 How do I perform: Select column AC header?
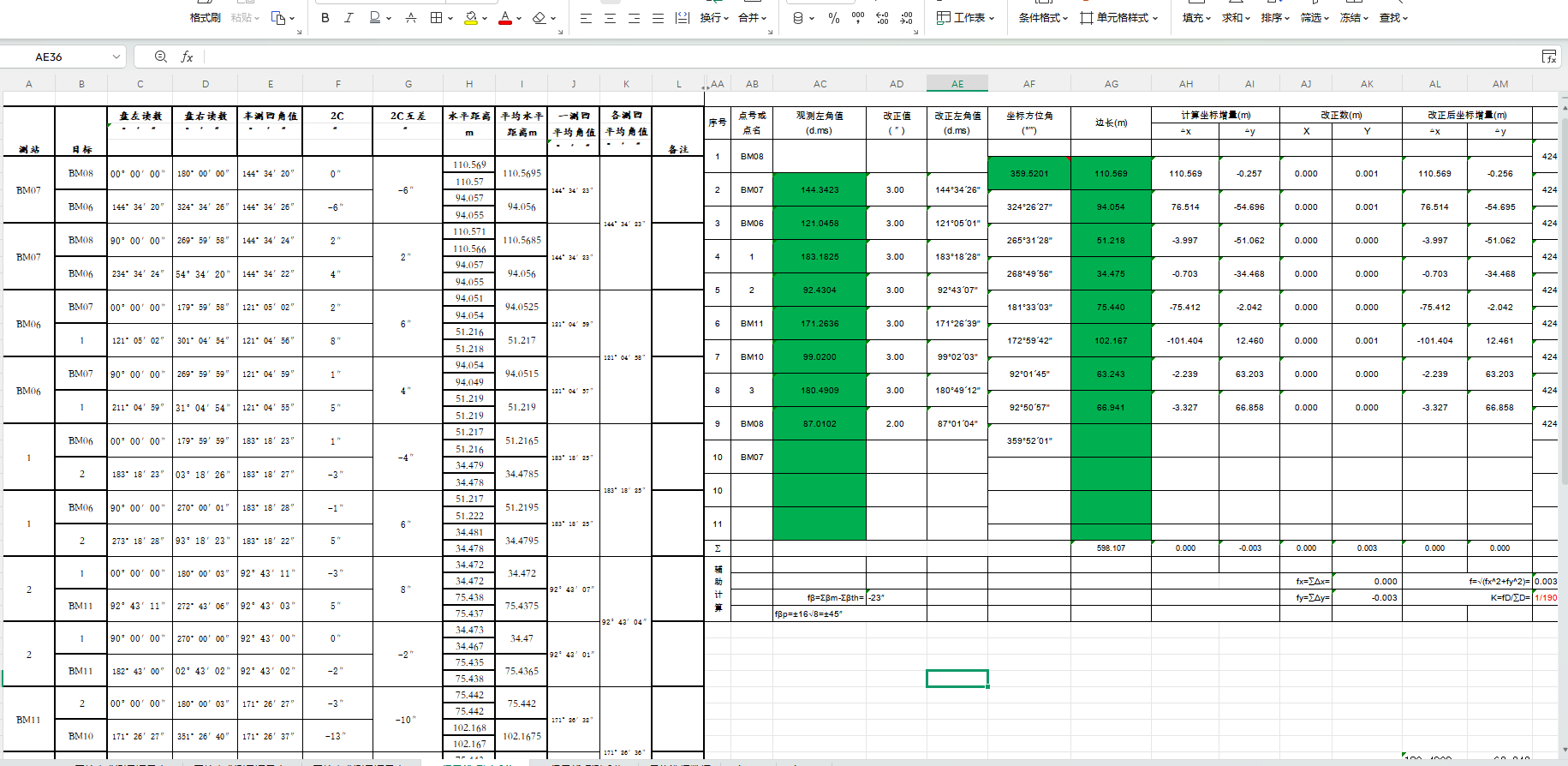(x=820, y=84)
